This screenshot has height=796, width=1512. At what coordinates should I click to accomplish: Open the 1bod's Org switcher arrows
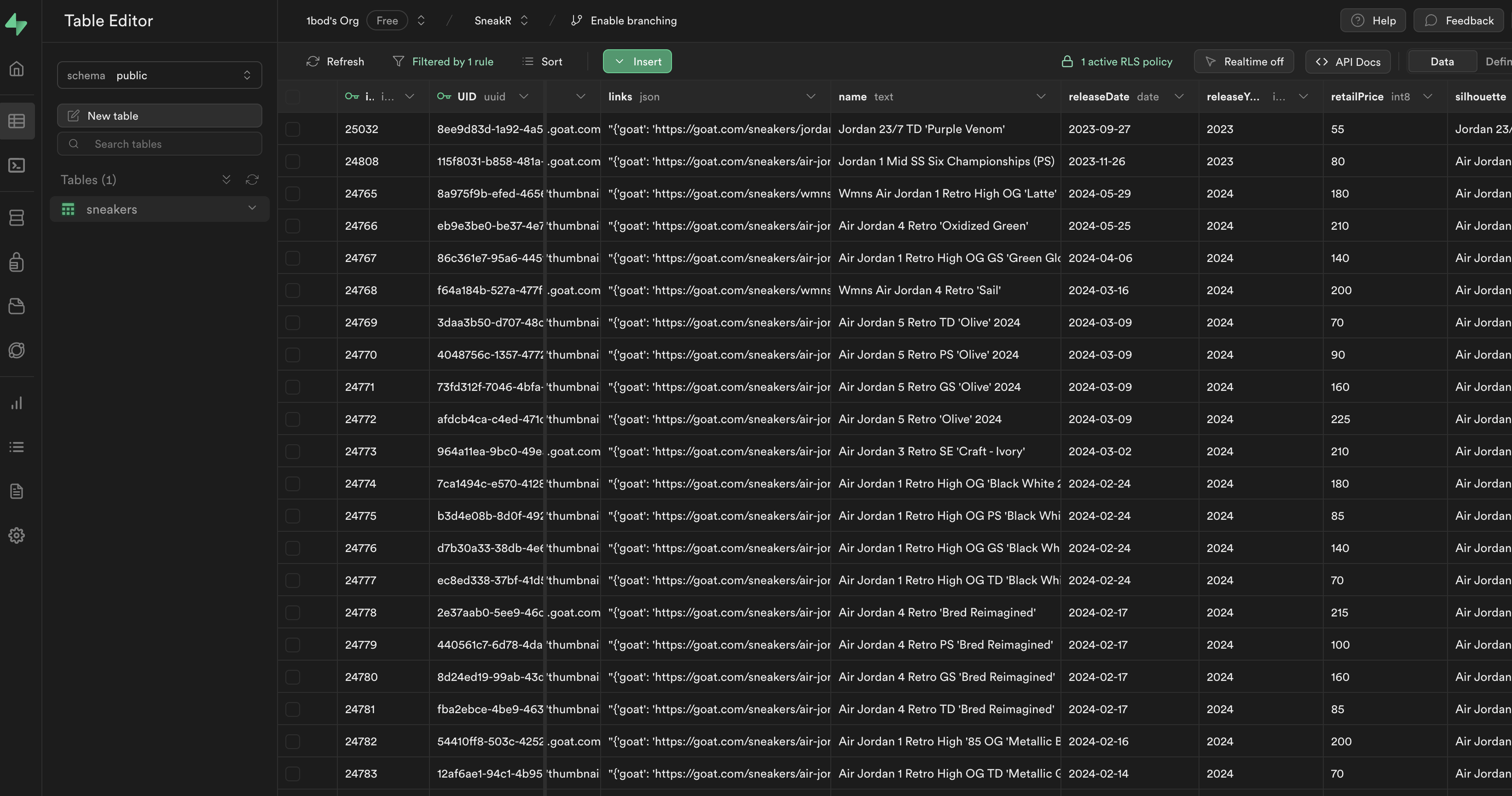(x=421, y=21)
